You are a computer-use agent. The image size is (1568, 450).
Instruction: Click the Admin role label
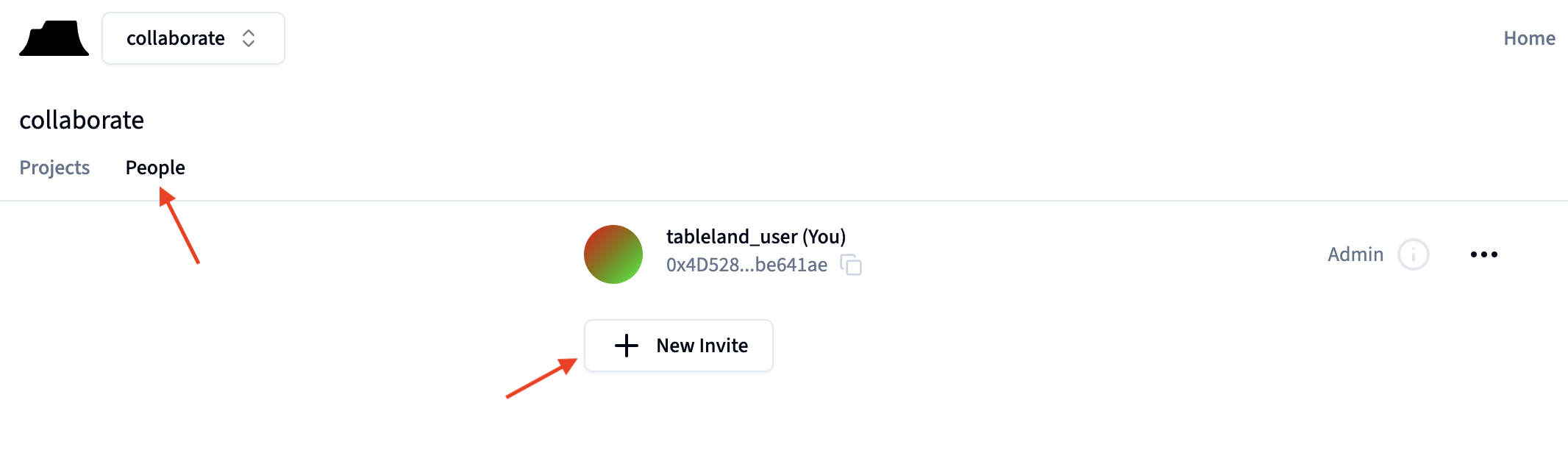1355,254
